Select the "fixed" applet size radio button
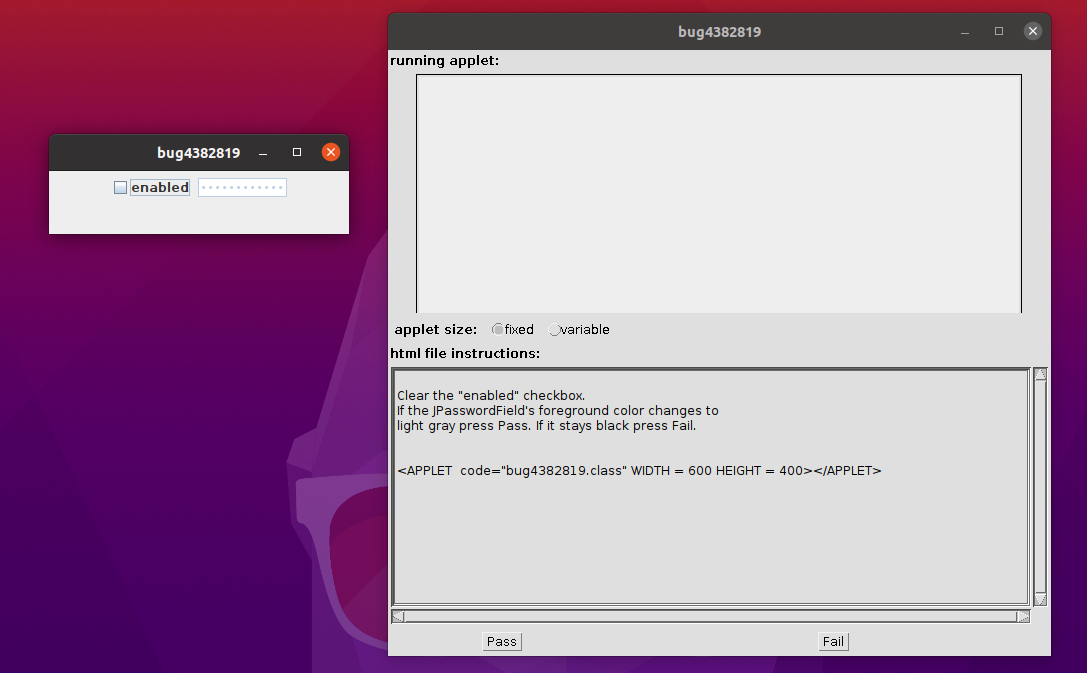1087x673 pixels. pos(498,330)
